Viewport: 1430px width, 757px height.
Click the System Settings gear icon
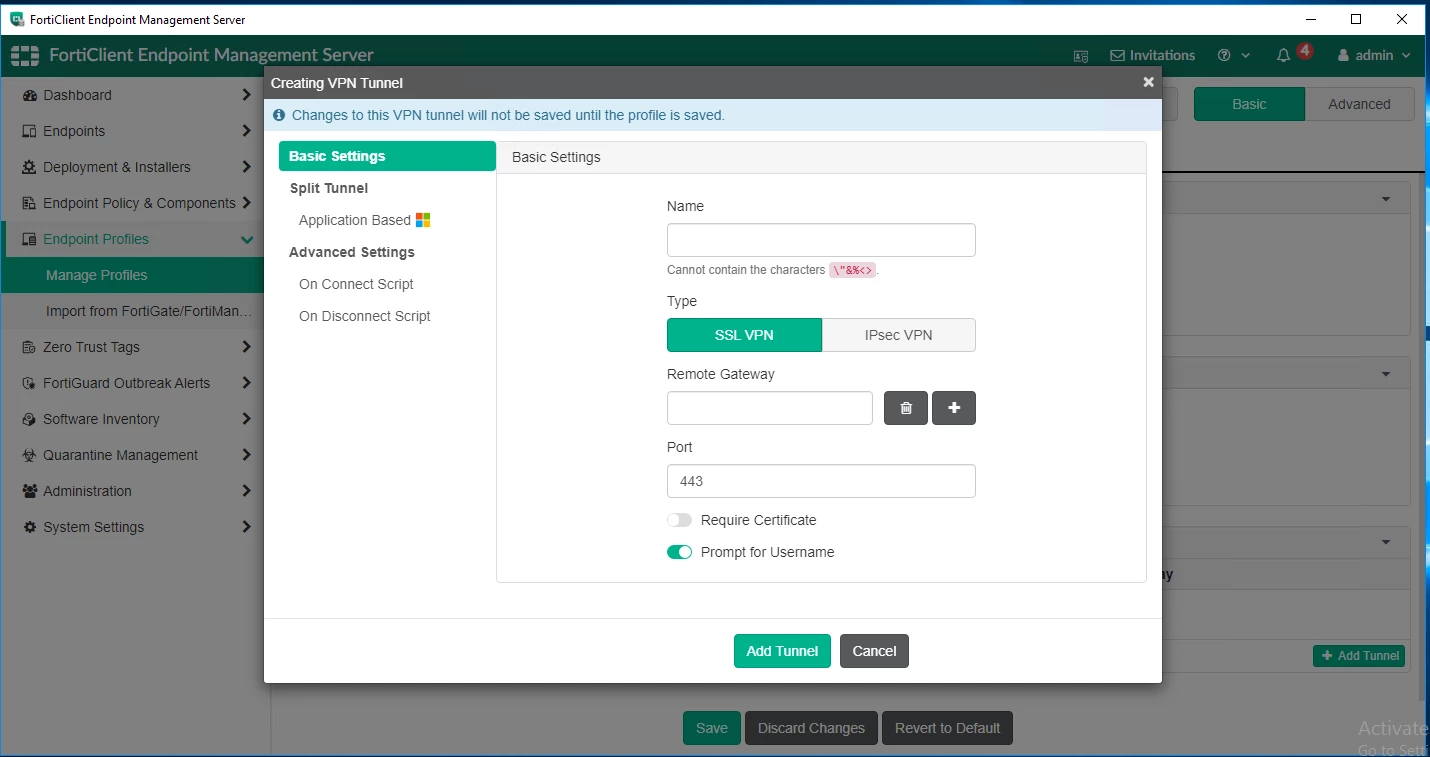[29, 527]
